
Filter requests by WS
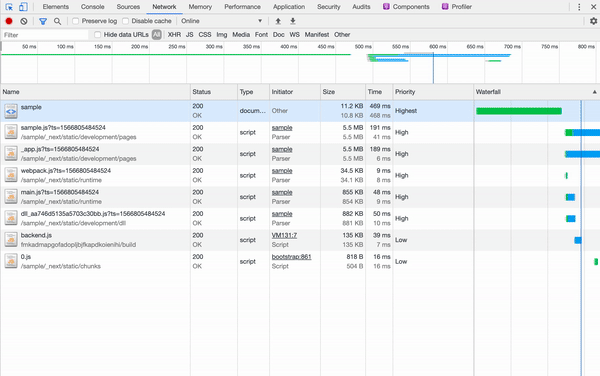(295, 35)
